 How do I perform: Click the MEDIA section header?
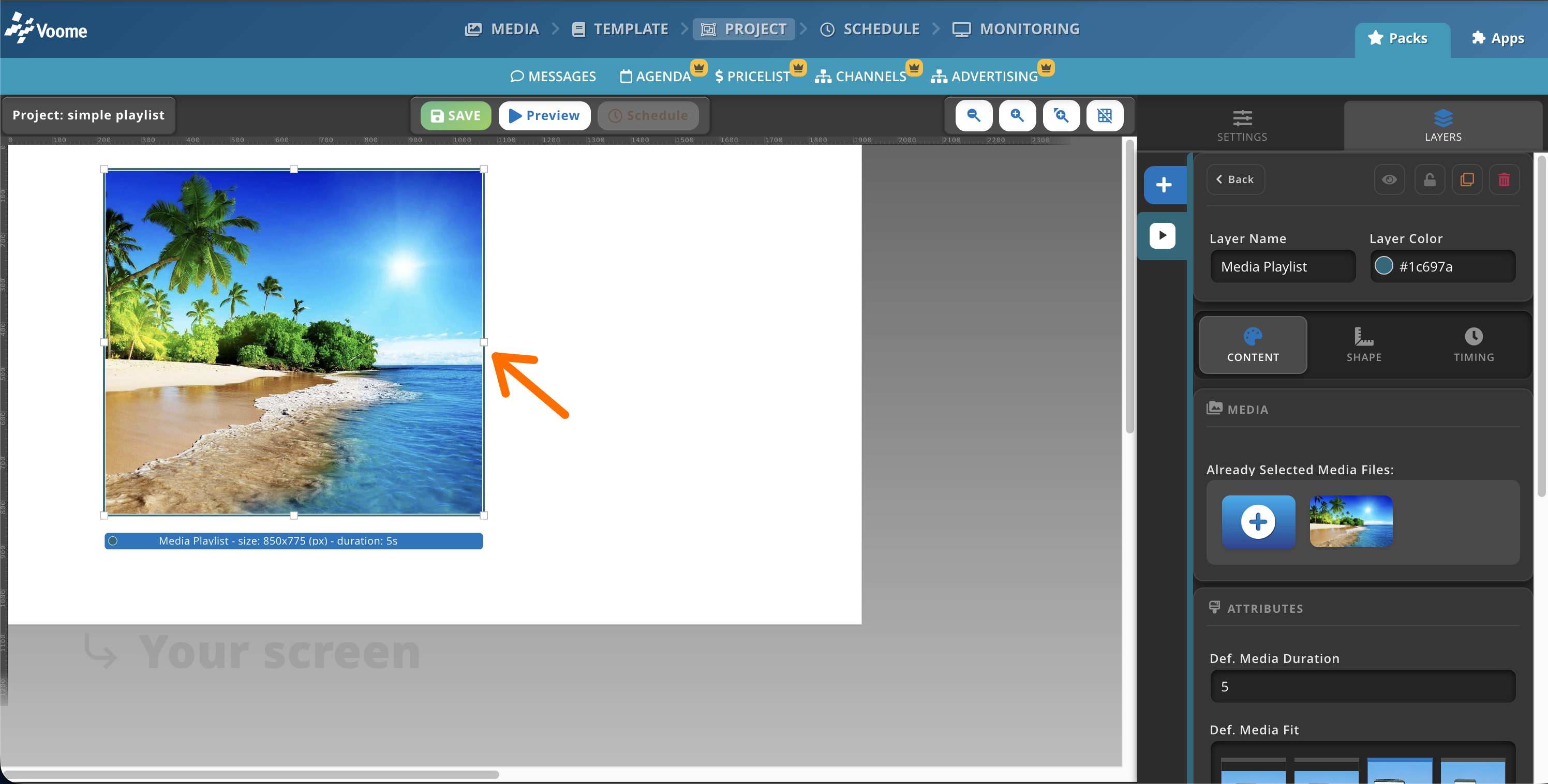pos(1238,409)
